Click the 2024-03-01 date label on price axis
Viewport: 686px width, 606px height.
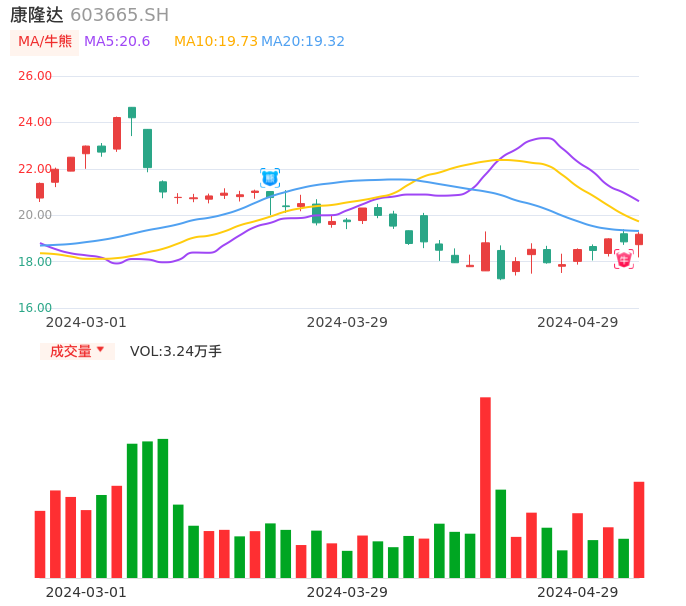coord(86,322)
